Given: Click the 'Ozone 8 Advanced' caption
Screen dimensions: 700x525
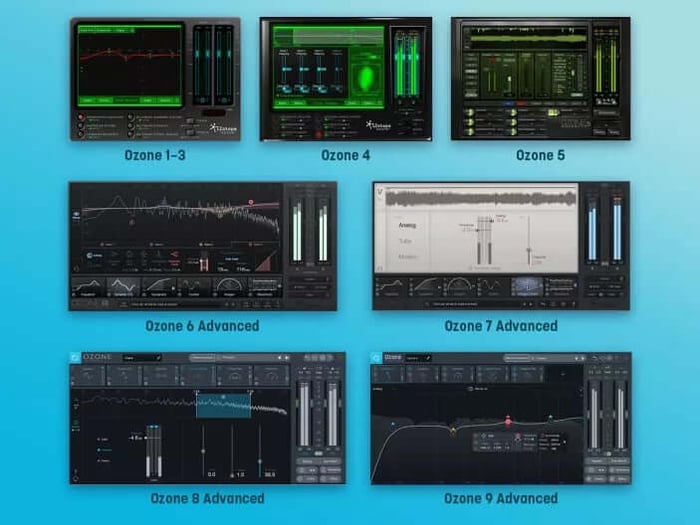Looking at the screenshot, I should point(207,498).
